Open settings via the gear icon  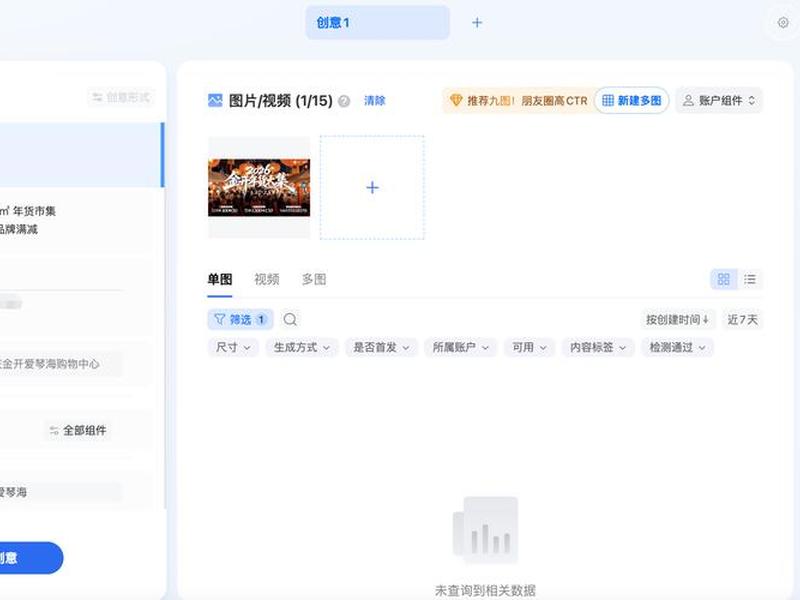[783, 22]
